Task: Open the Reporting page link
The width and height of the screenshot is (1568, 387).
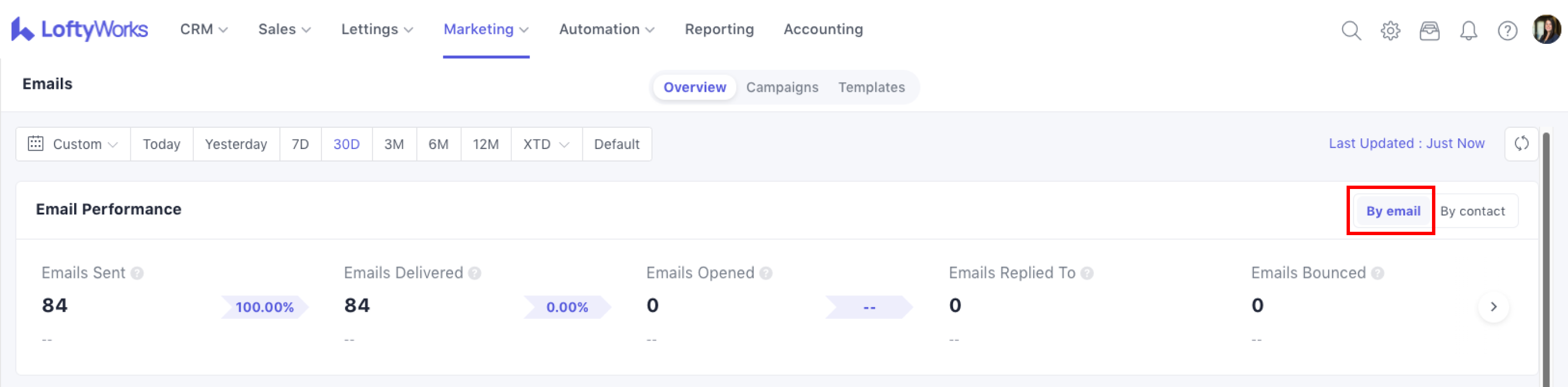Action: click(x=719, y=29)
